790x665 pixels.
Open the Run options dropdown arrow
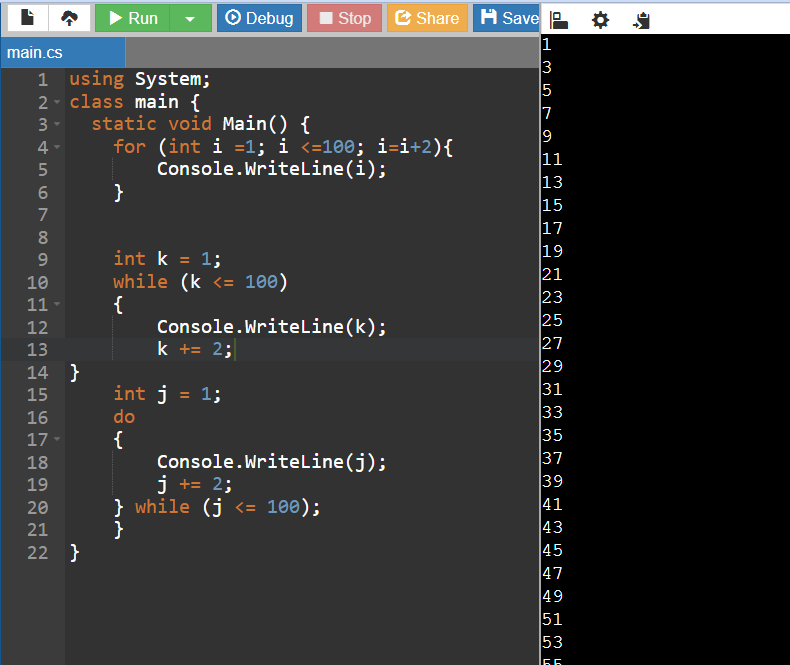(x=190, y=19)
